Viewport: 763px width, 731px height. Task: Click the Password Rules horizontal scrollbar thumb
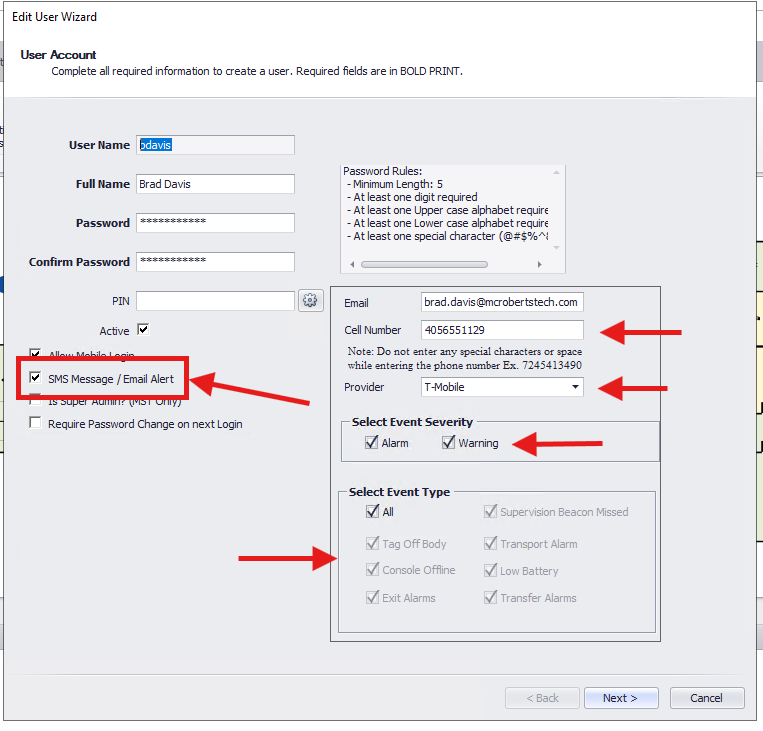coord(424,265)
